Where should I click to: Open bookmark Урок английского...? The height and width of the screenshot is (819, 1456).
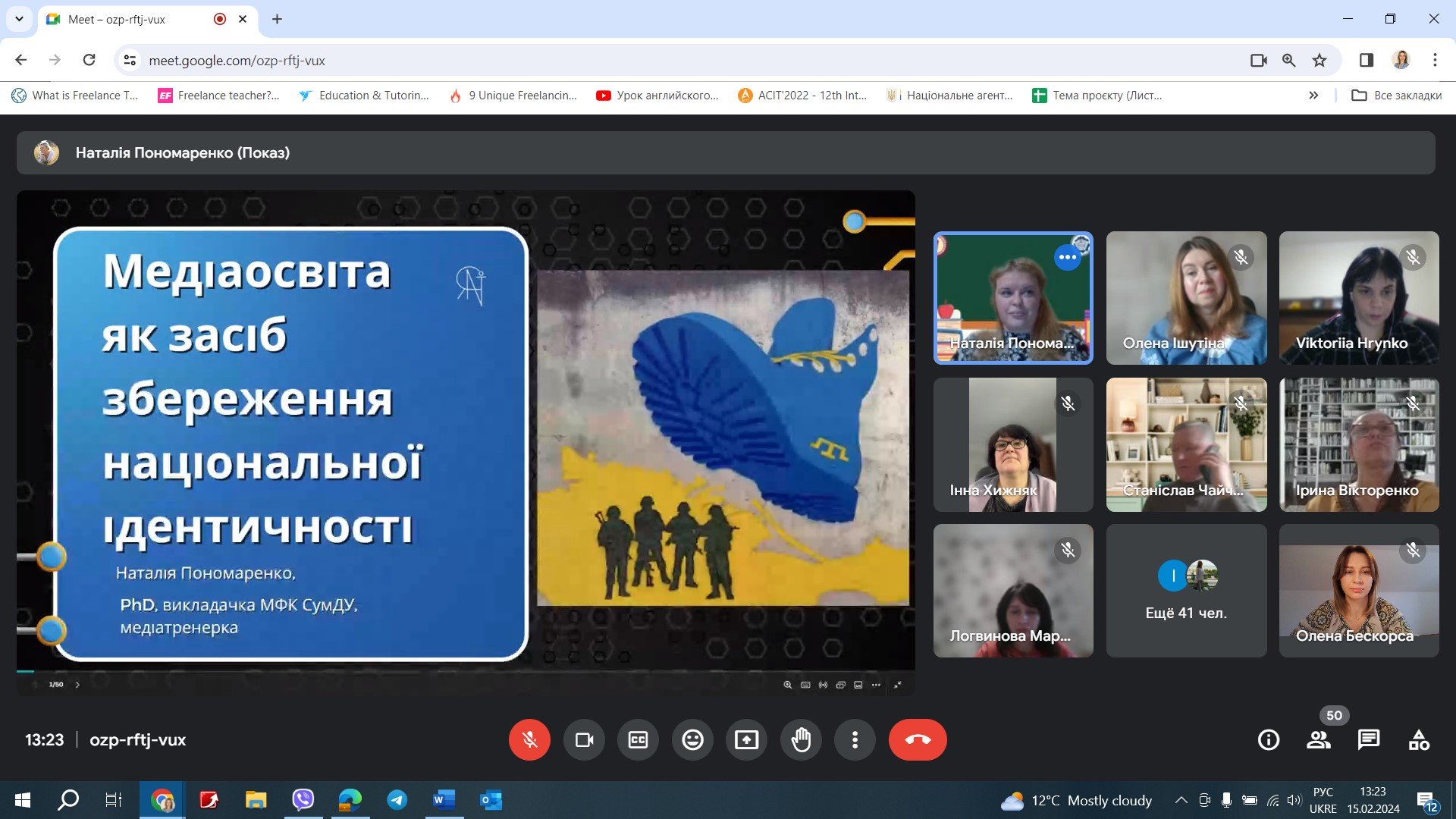(x=657, y=96)
